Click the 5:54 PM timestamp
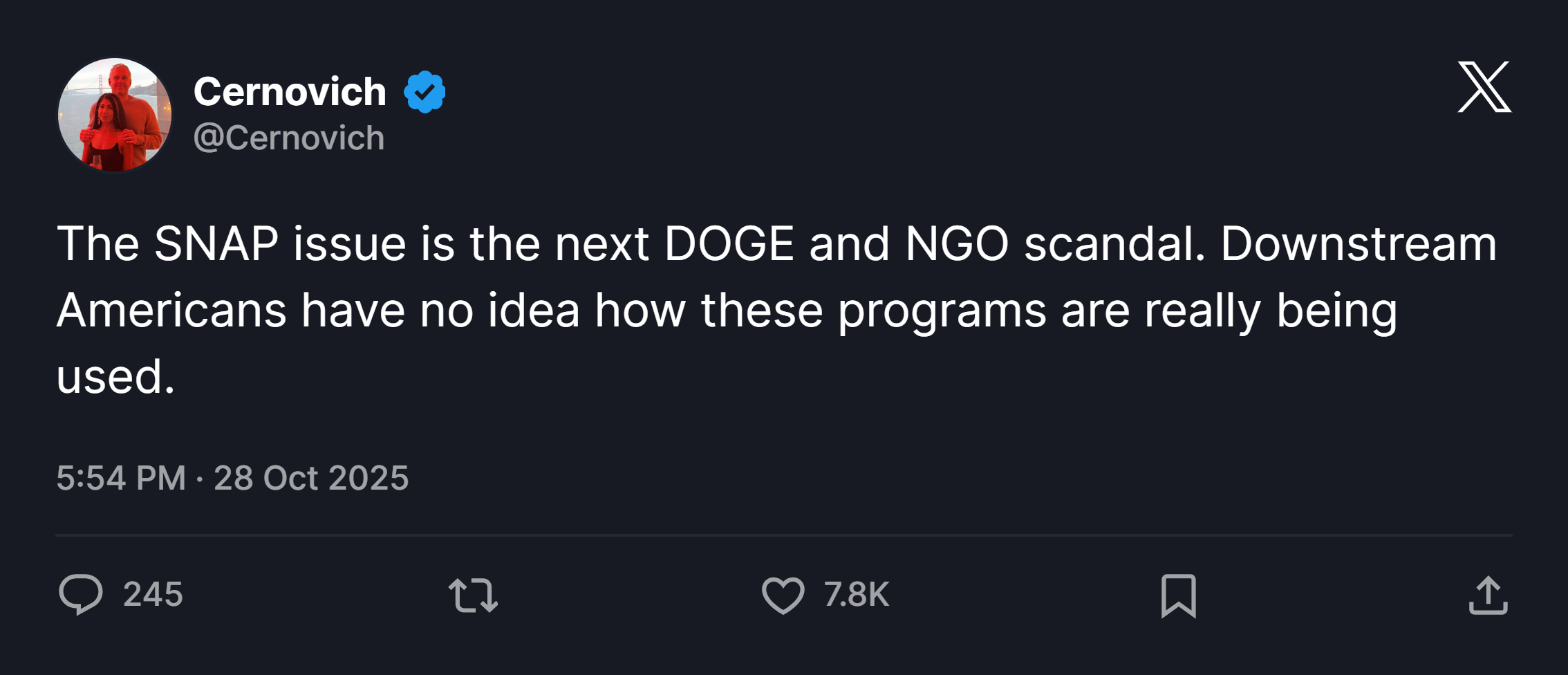Viewport: 1568px width, 675px height. (121, 478)
